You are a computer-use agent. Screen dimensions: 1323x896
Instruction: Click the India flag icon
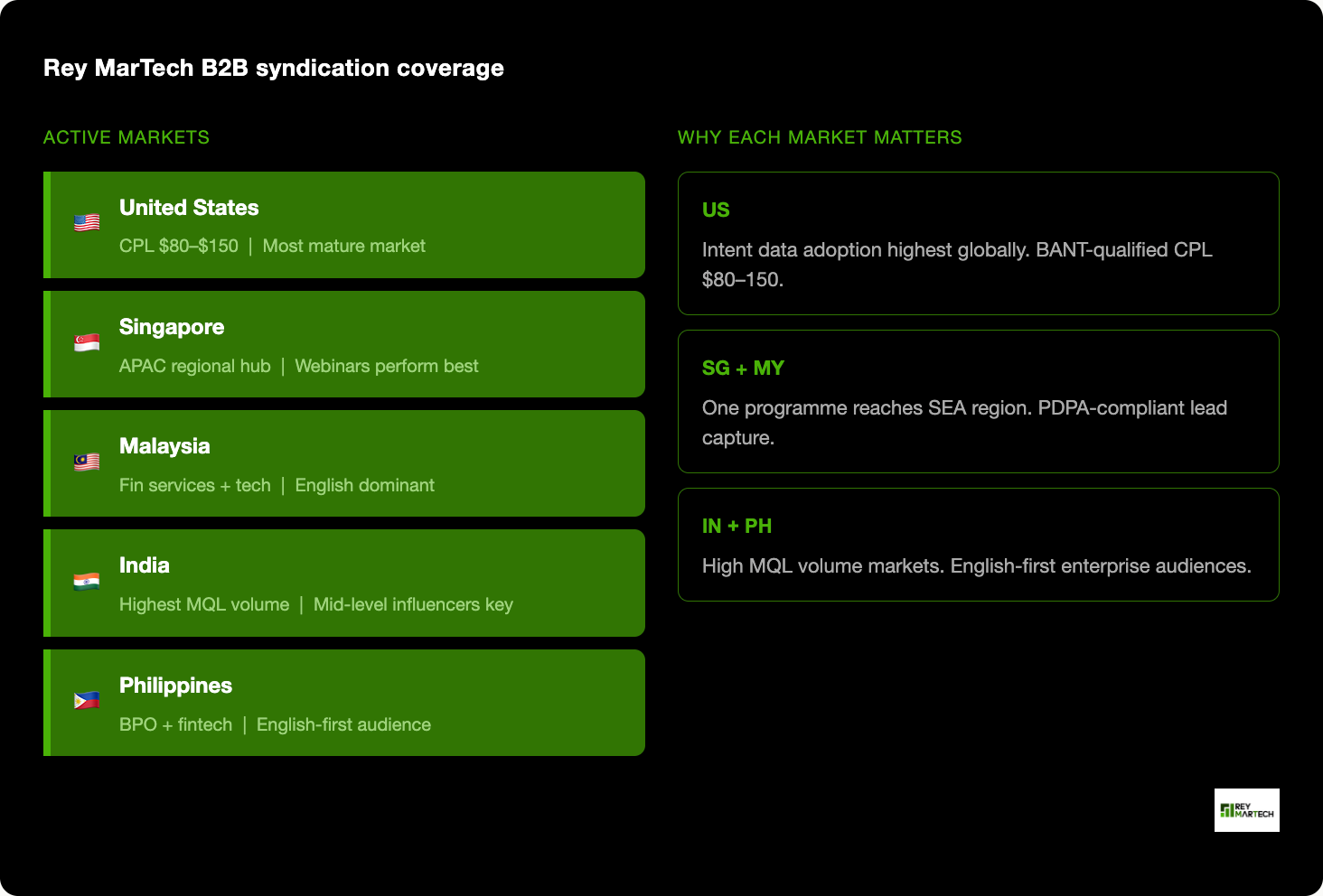click(87, 582)
